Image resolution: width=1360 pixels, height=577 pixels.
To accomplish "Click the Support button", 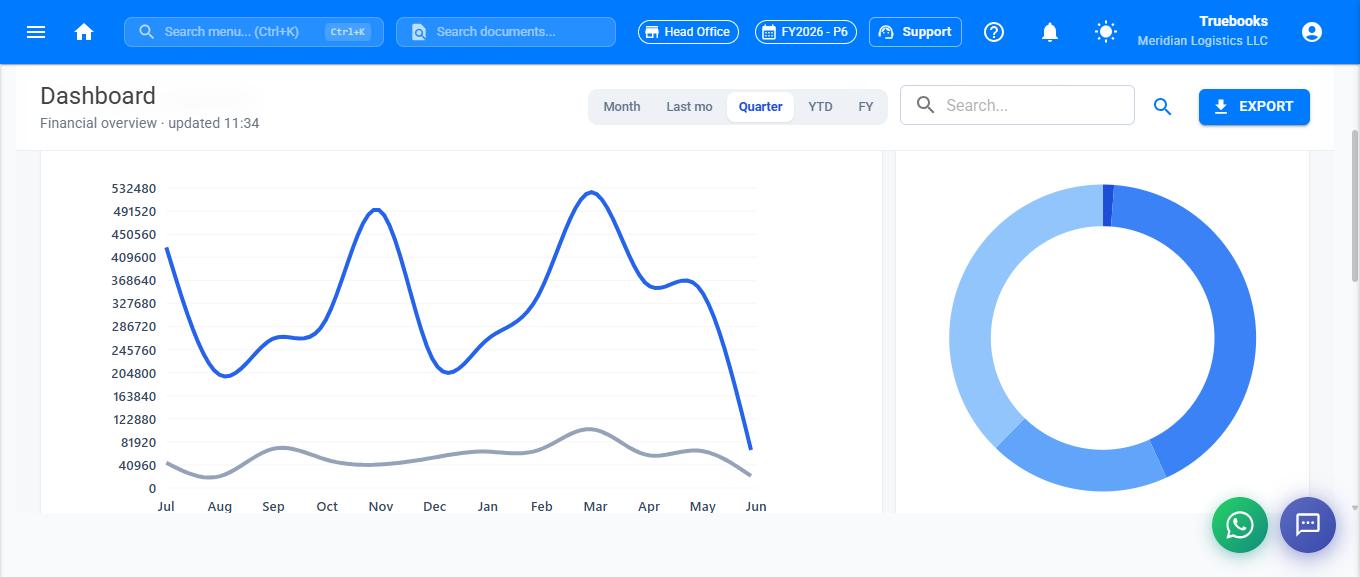I will click(x=915, y=32).
